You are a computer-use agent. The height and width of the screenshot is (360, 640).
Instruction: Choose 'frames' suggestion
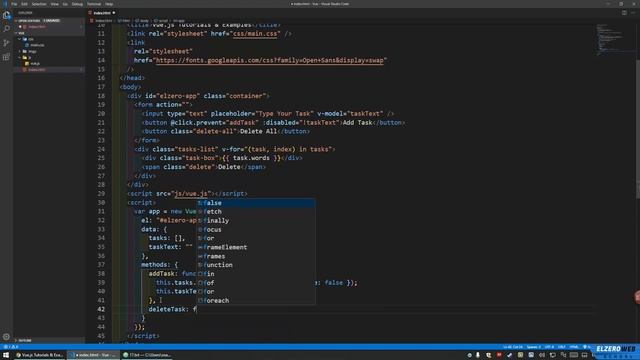coord(256,256)
